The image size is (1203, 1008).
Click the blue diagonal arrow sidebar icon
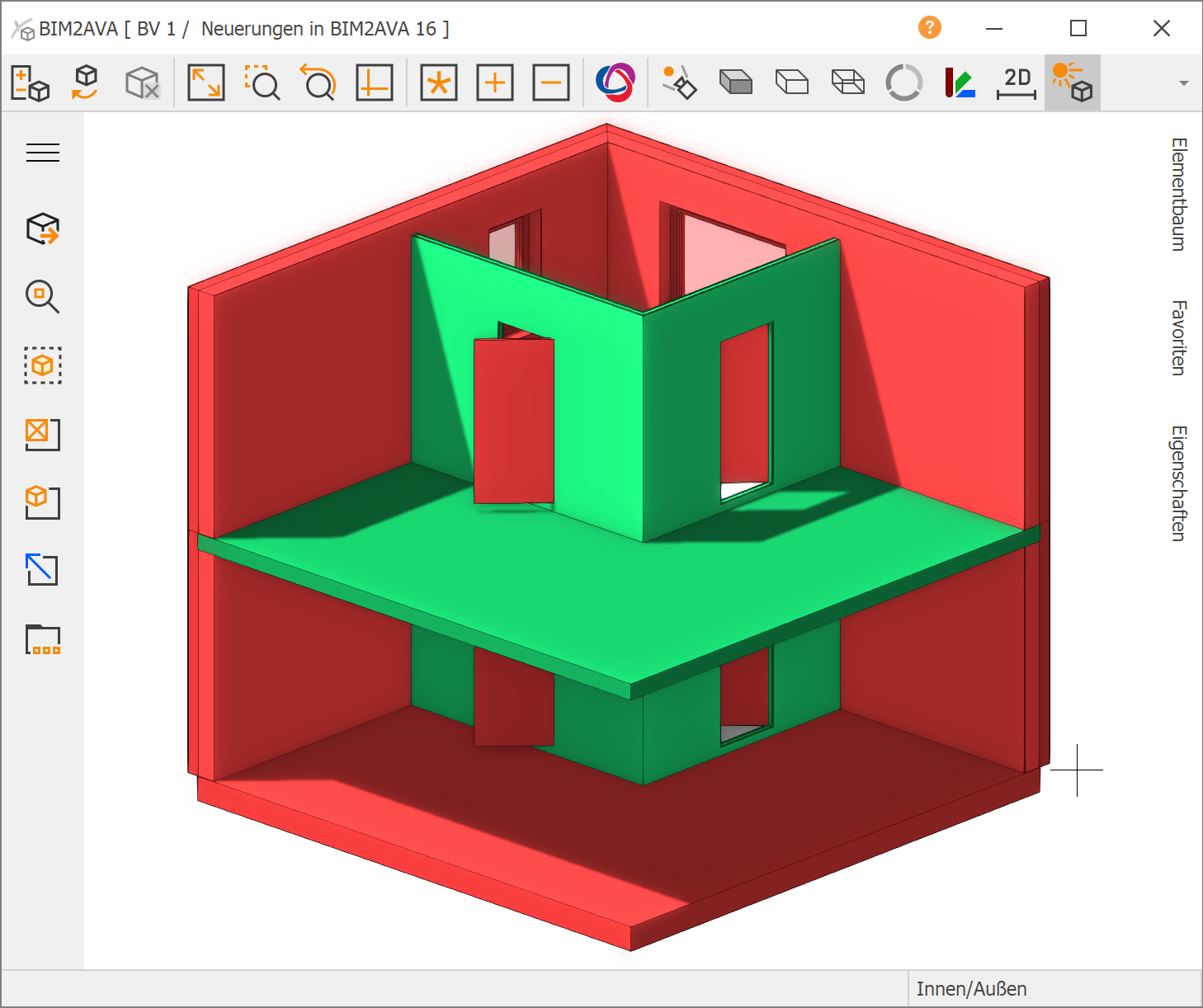tap(43, 569)
